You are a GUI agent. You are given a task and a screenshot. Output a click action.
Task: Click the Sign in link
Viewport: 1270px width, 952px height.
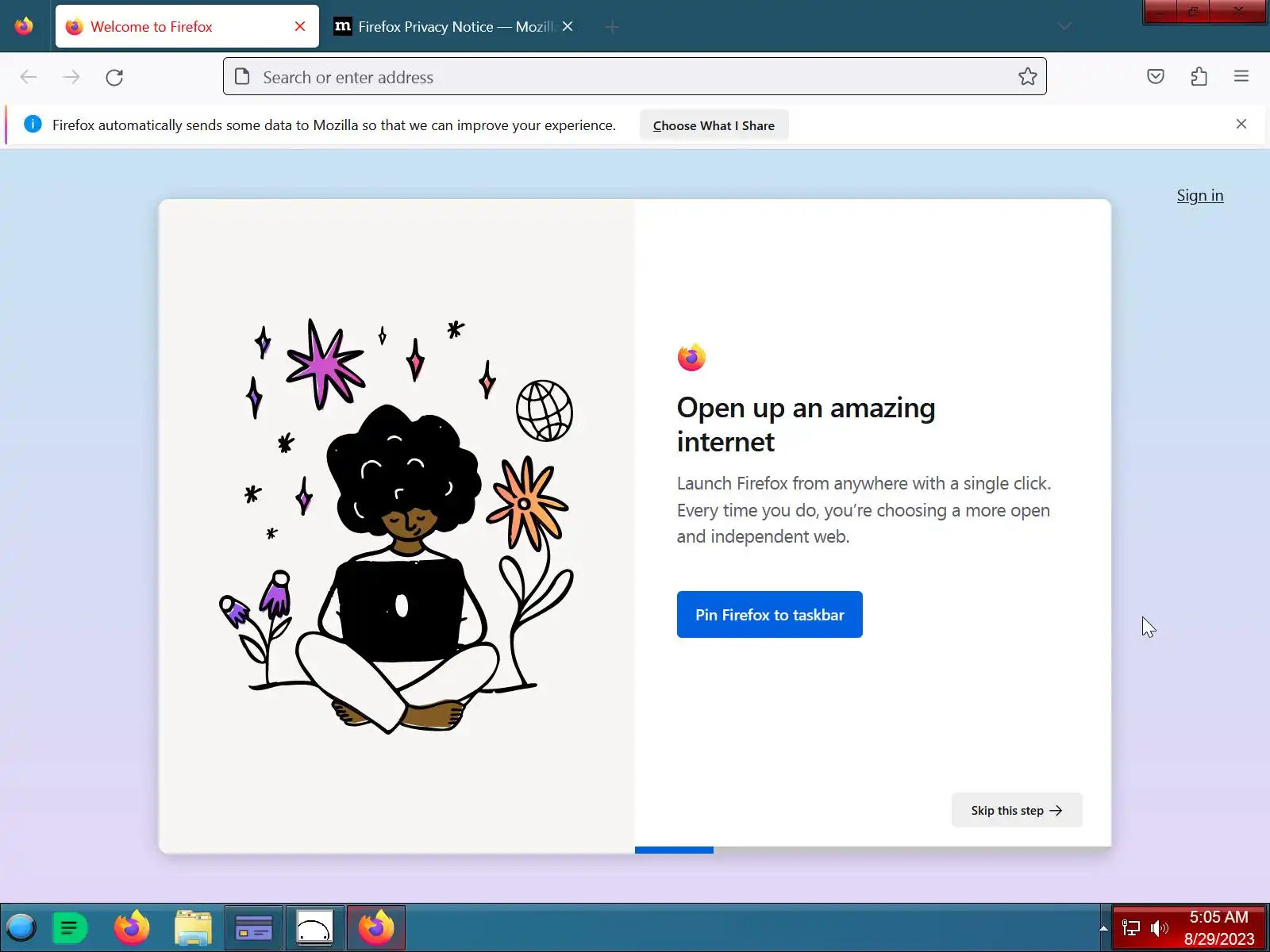(1200, 195)
